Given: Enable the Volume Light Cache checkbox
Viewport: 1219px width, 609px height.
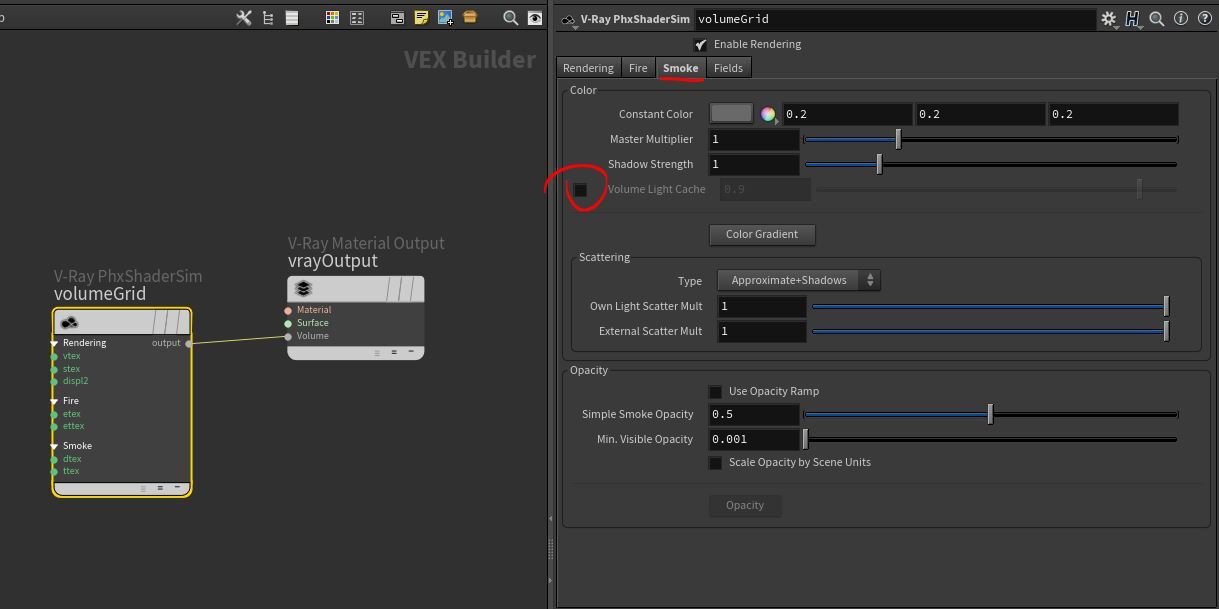Looking at the screenshot, I should click(x=580, y=190).
